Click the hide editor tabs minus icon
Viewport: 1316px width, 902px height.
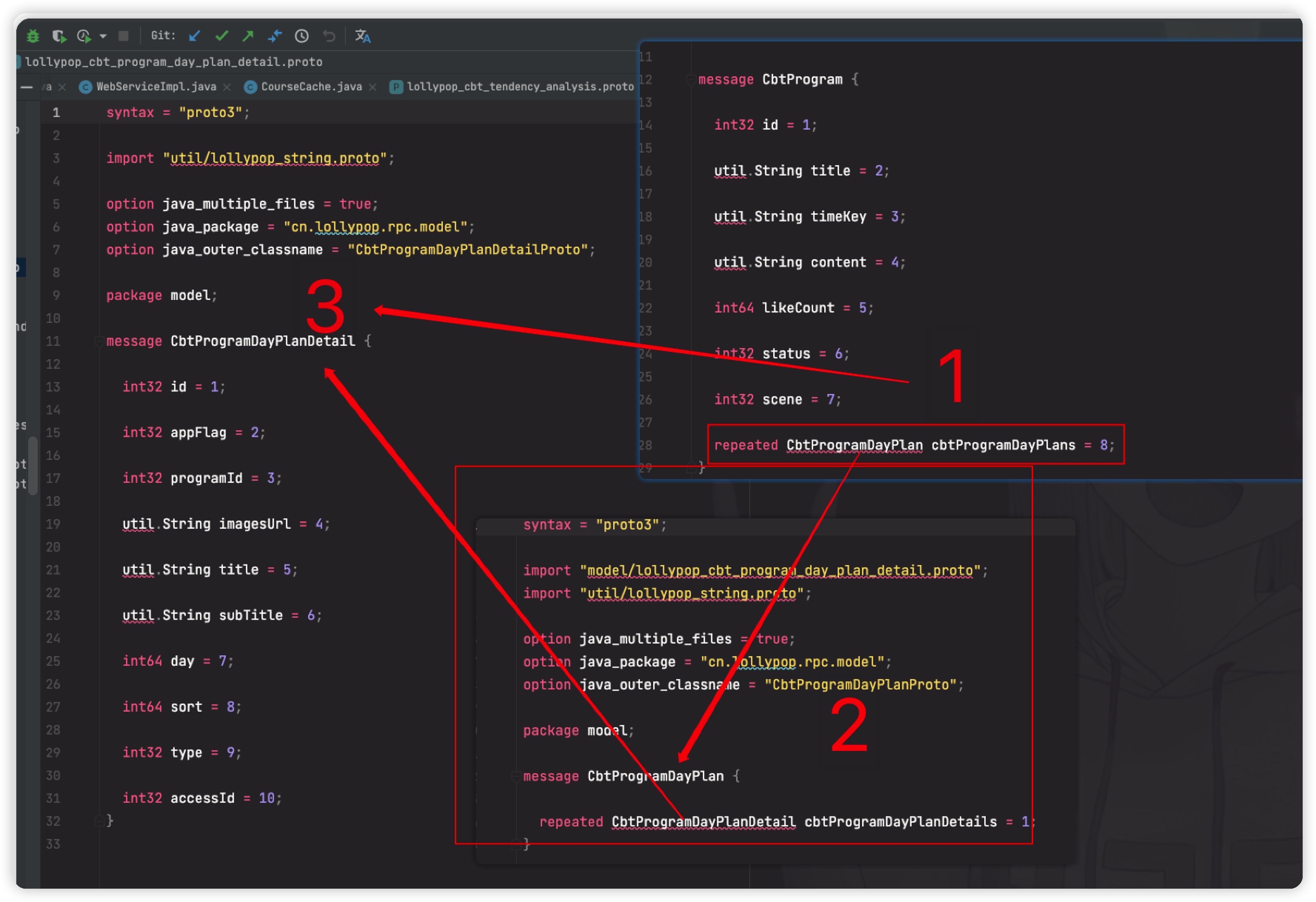27,87
